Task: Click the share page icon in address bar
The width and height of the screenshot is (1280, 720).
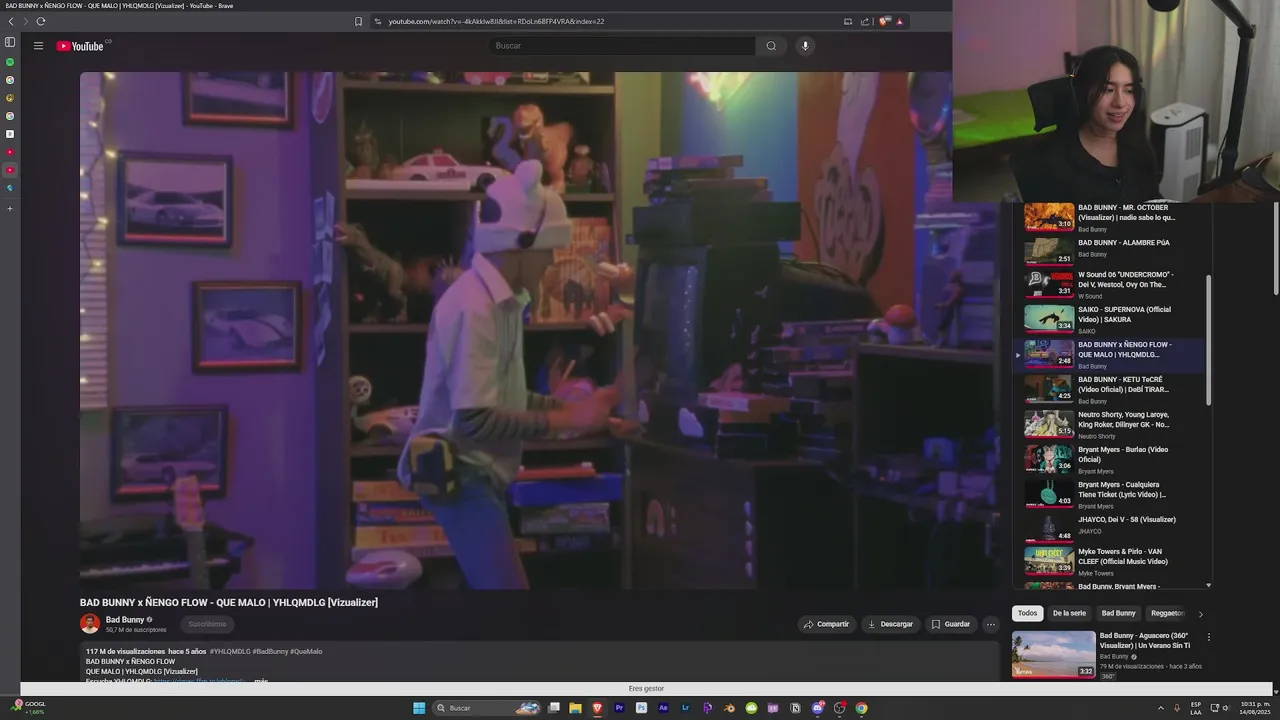Action: [x=865, y=21]
